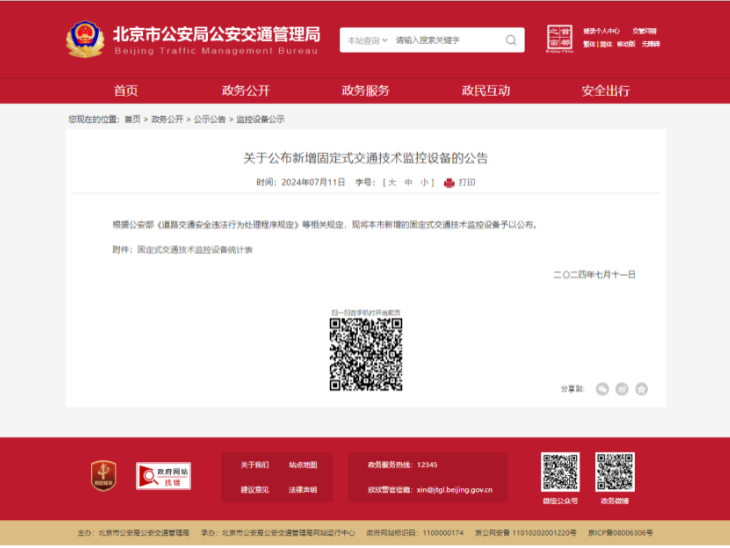The image size is (730, 548).
Task: Click the 首都之窗 seal logo
Action: (560, 39)
